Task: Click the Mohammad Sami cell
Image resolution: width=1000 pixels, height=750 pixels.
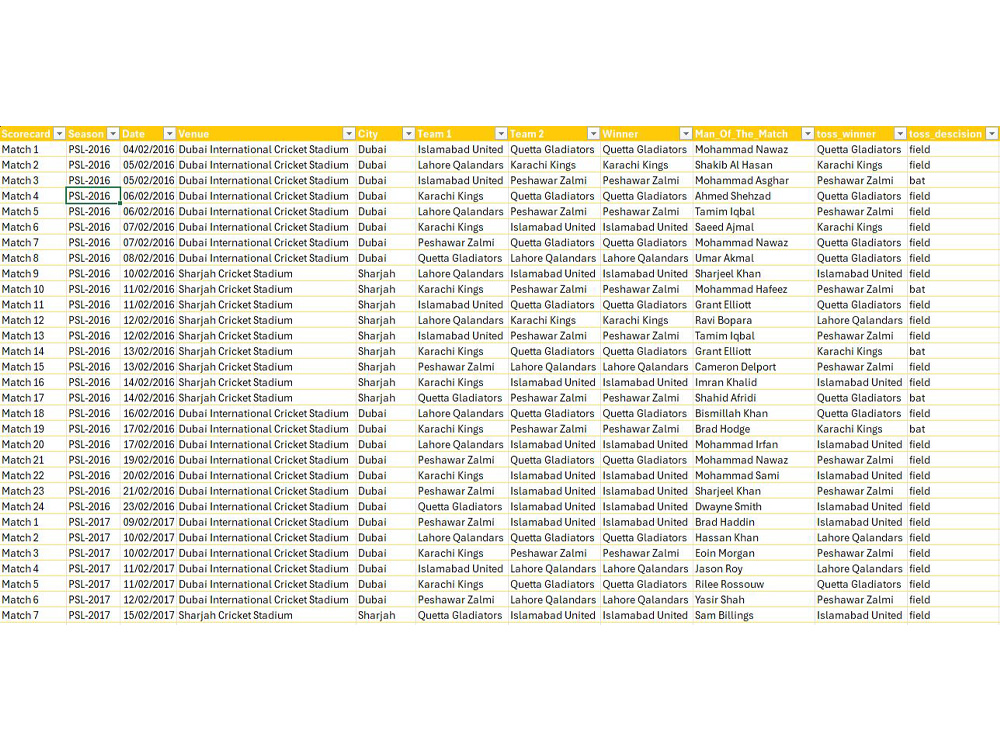Action: pos(753,476)
